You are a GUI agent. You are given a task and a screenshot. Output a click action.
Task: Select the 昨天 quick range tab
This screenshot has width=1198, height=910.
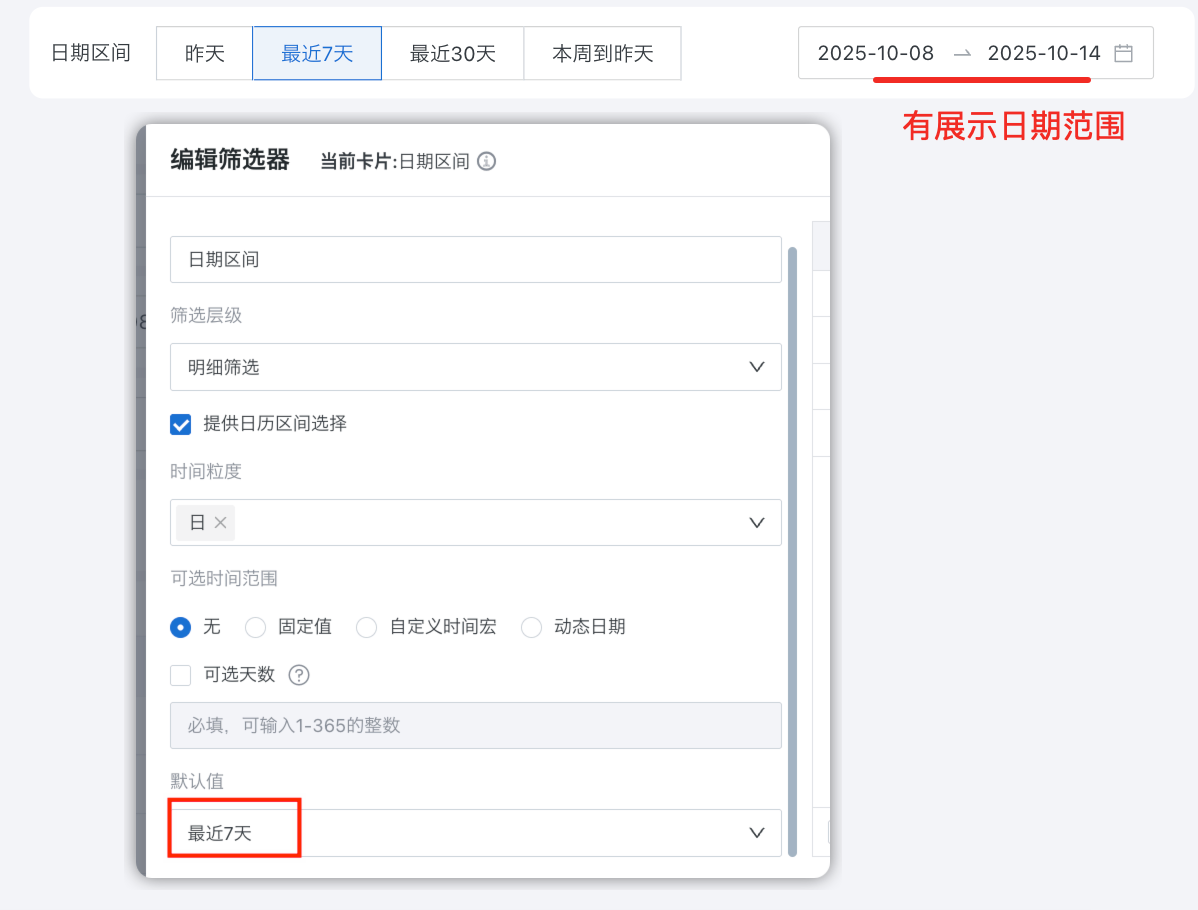point(205,53)
